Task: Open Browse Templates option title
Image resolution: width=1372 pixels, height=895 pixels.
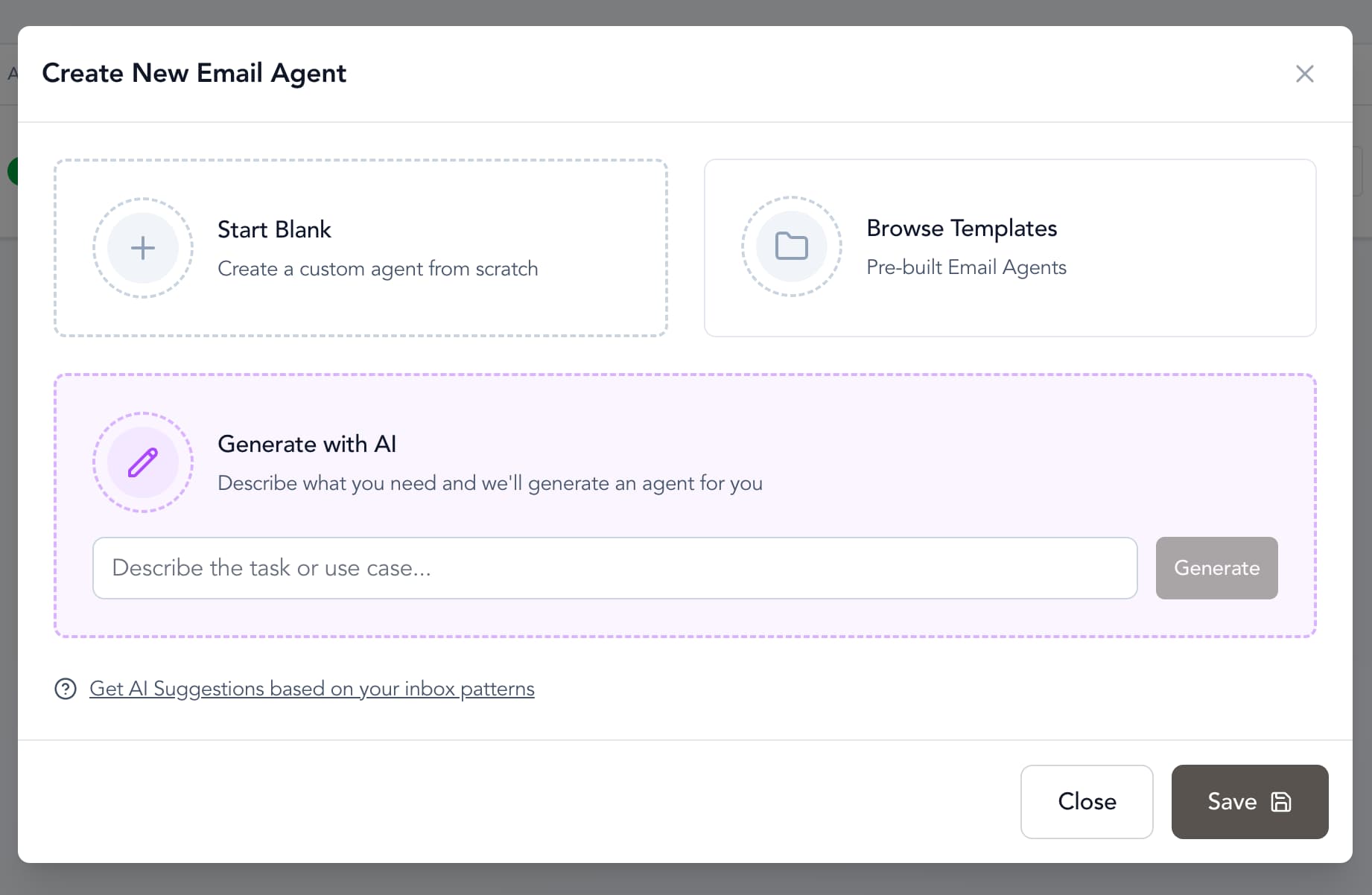Action: 961,228
